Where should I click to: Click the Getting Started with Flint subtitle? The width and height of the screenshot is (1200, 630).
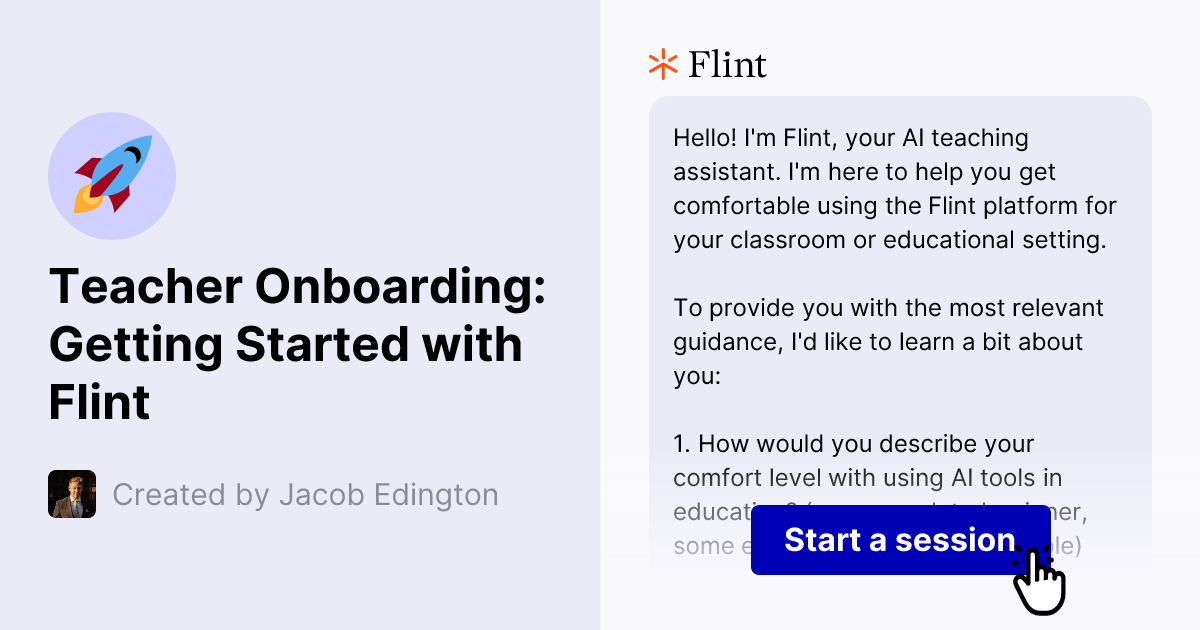click(285, 344)
